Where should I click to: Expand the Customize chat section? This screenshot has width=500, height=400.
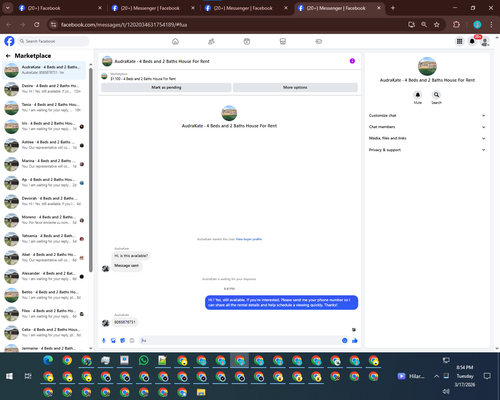427,115
